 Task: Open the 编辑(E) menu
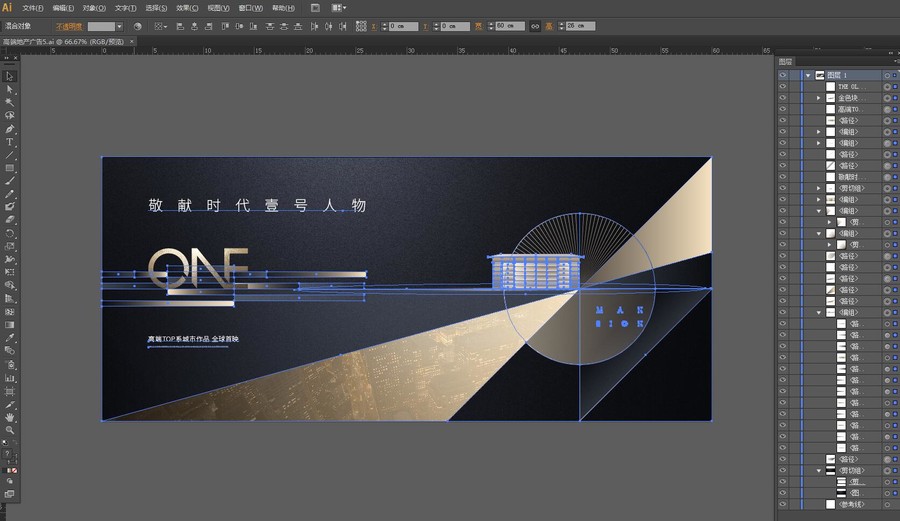point(63,8)
